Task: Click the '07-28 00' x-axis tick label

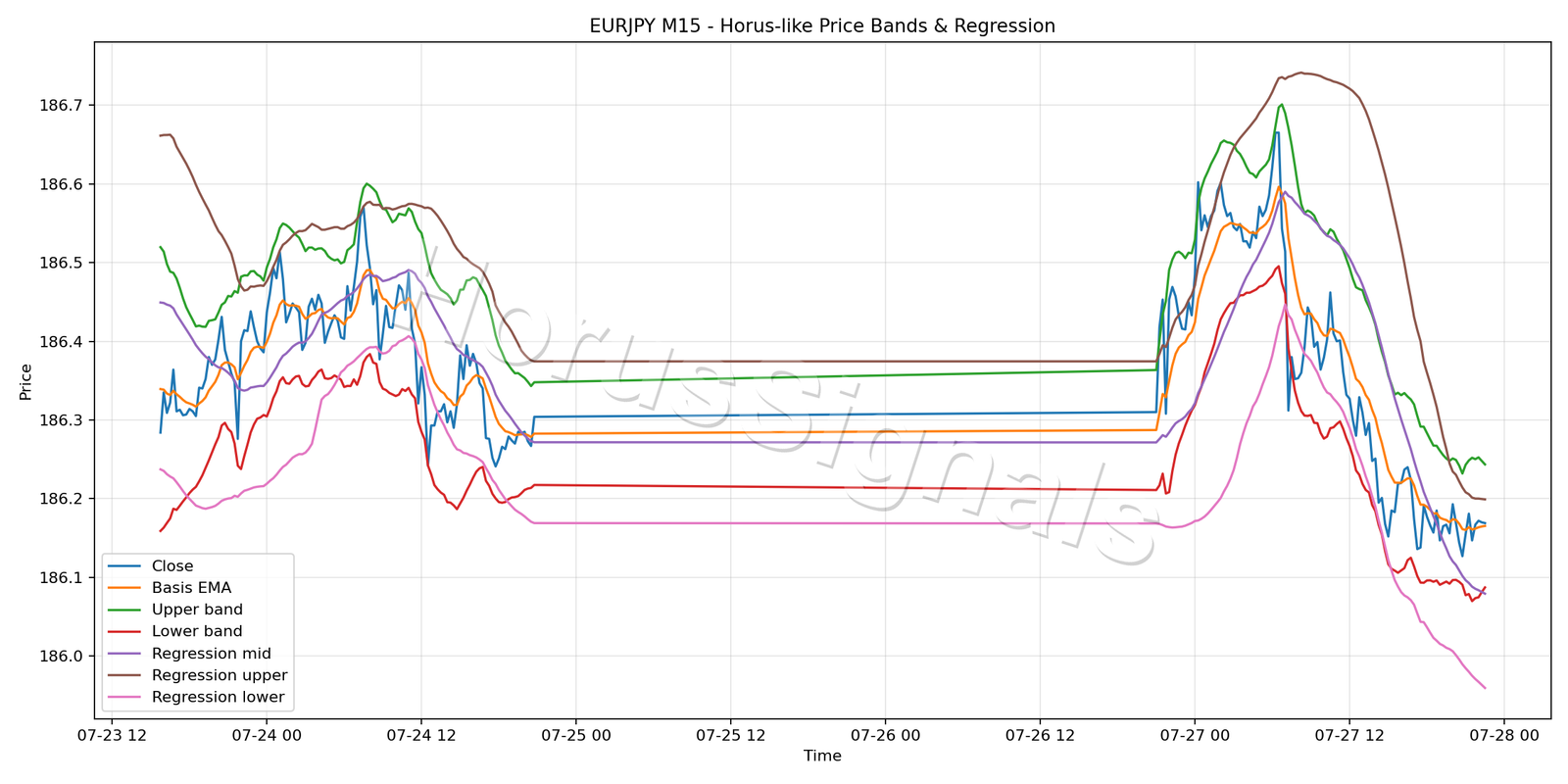Action: pos(1504,735)
